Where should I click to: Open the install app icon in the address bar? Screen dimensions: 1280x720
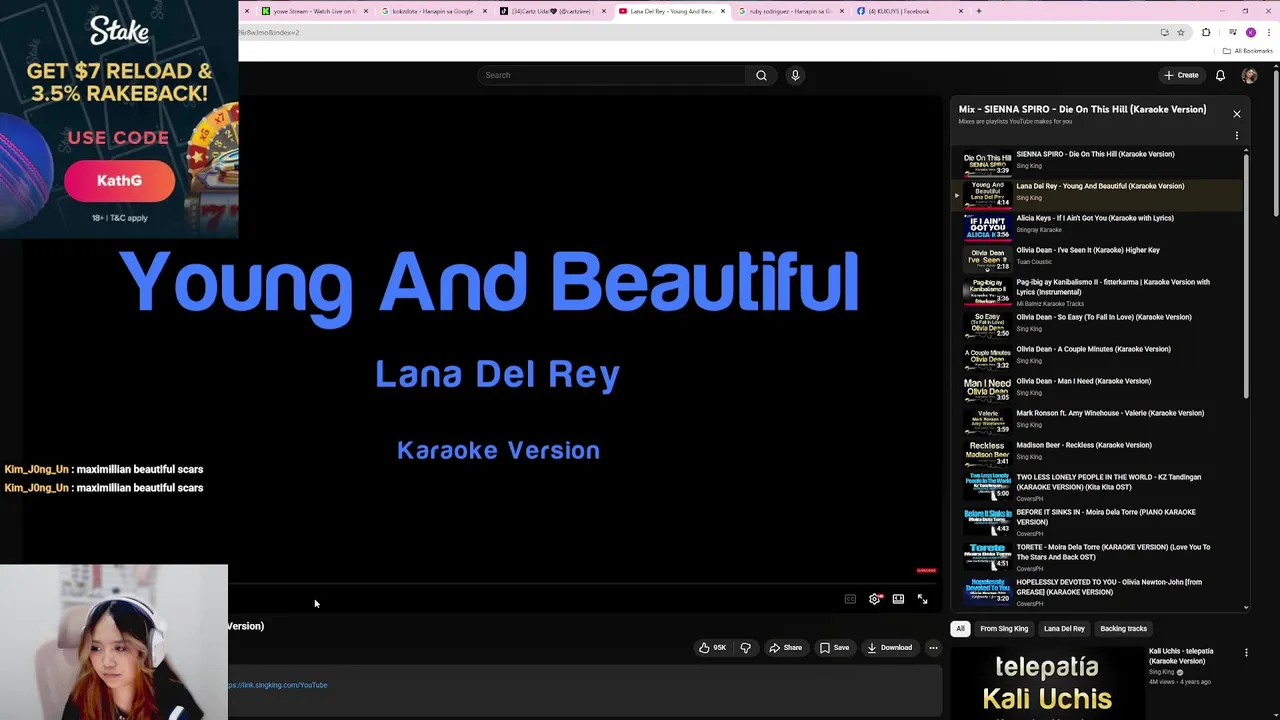click(1164, 32)
